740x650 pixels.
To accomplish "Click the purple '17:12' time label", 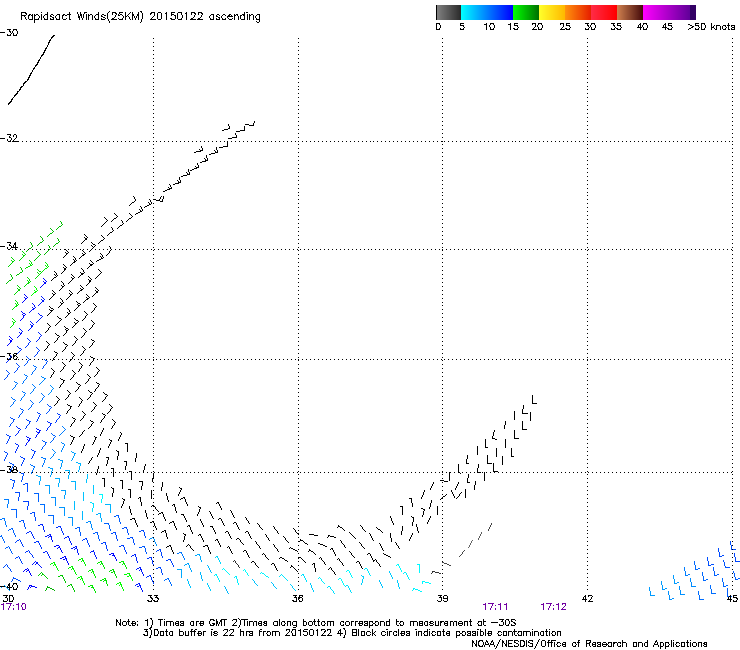I will (553, 607).
